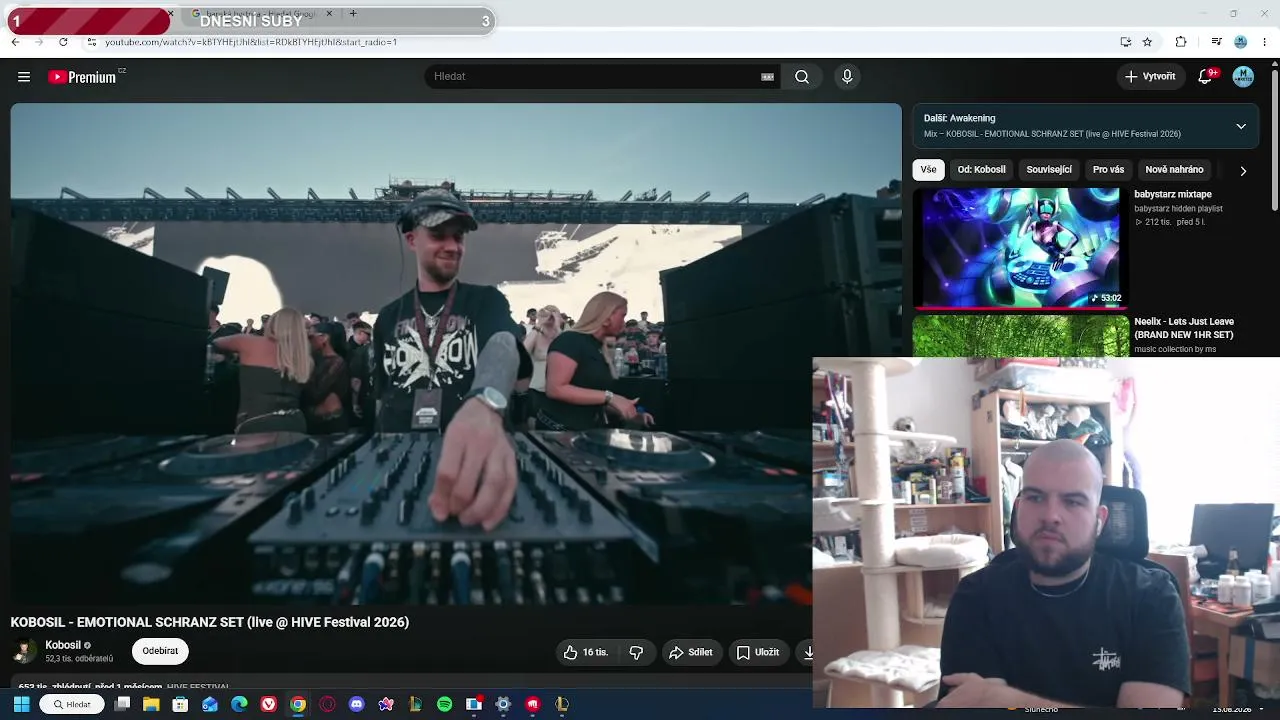This screenshot has height=720, width=1280.
Task: Open the on-screen keyboard in search box
Action: [x=768, y=77]
